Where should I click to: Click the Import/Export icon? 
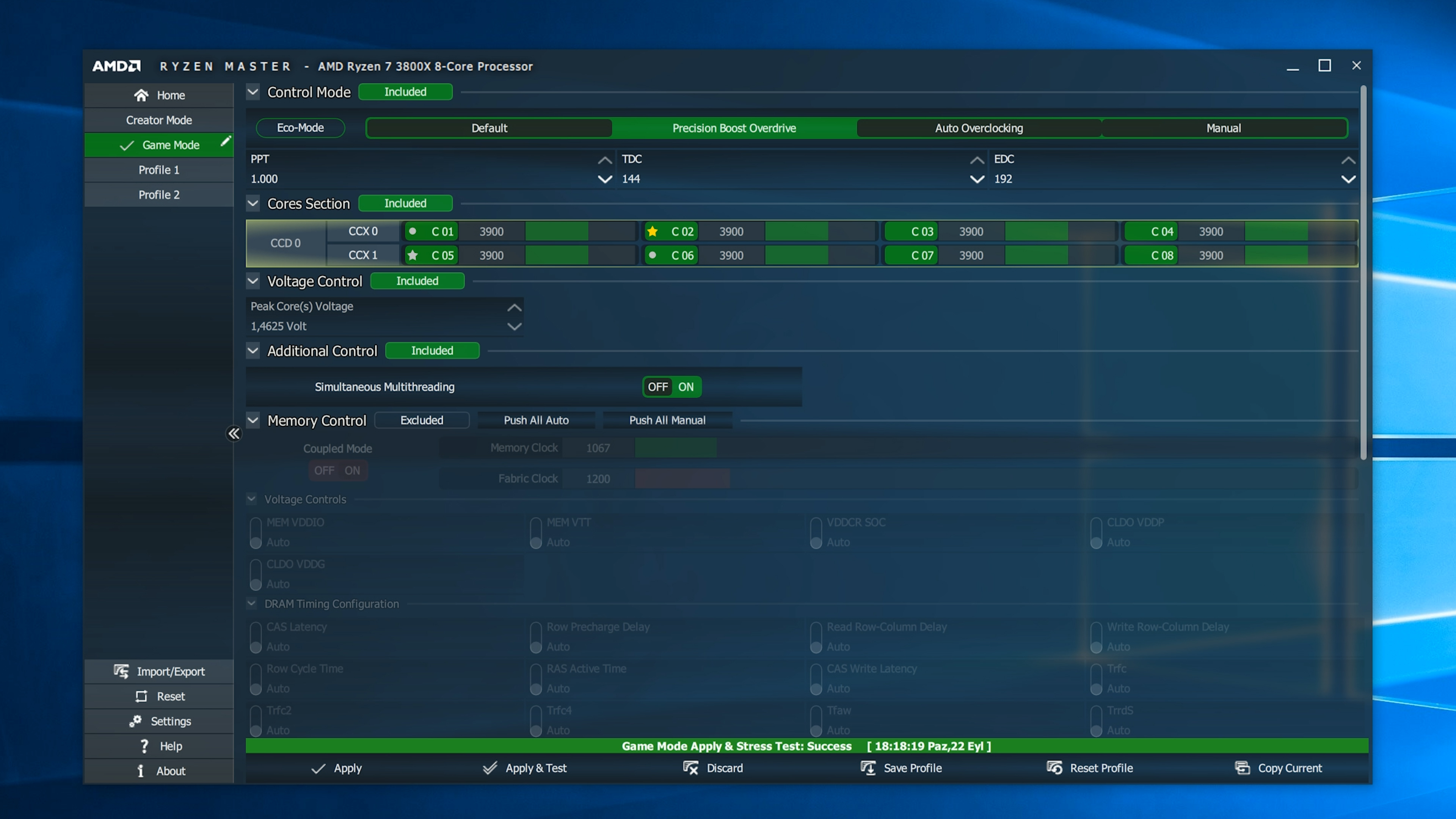tap(121, 671)
